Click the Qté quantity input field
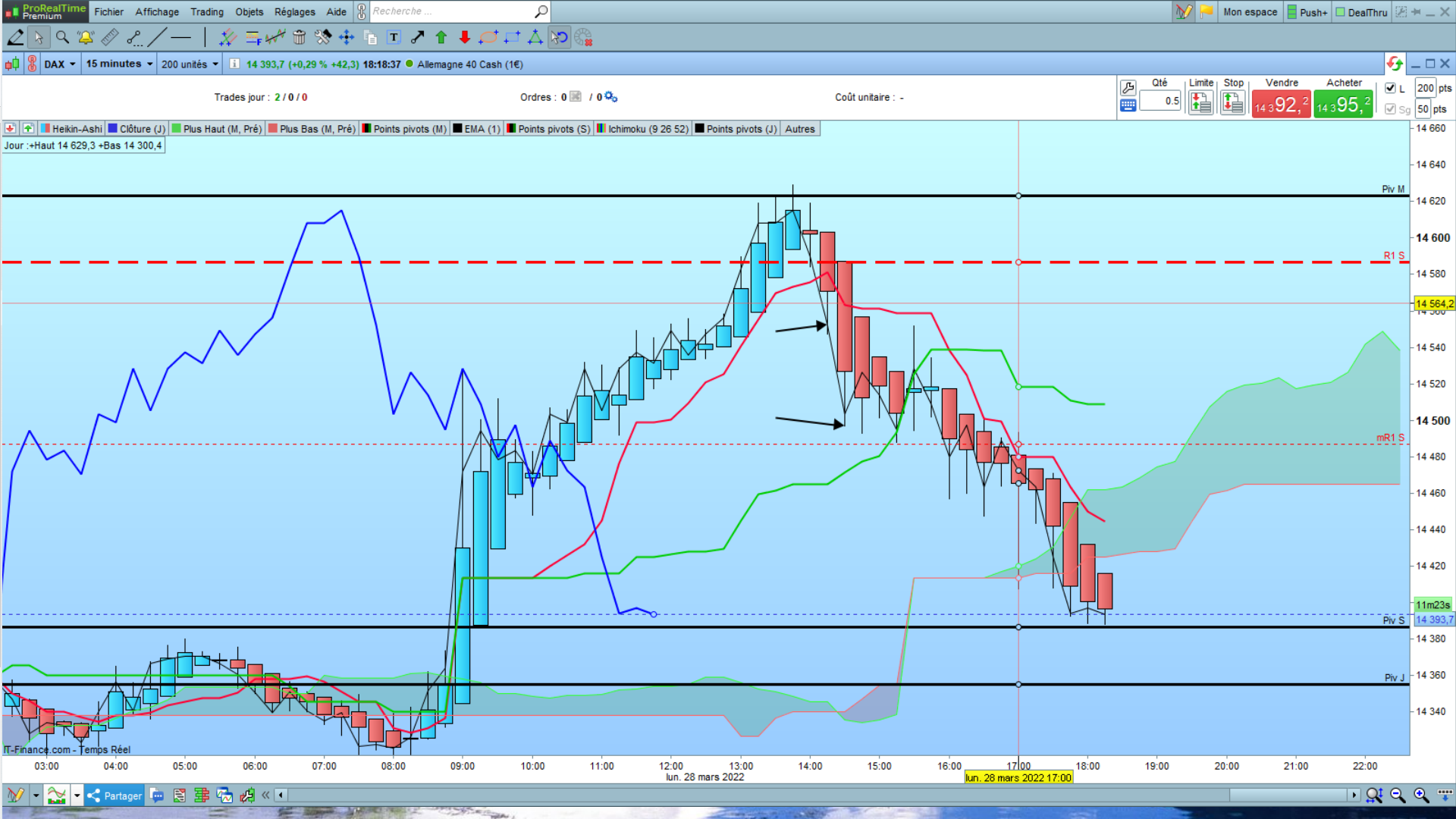 [1160, 101]
